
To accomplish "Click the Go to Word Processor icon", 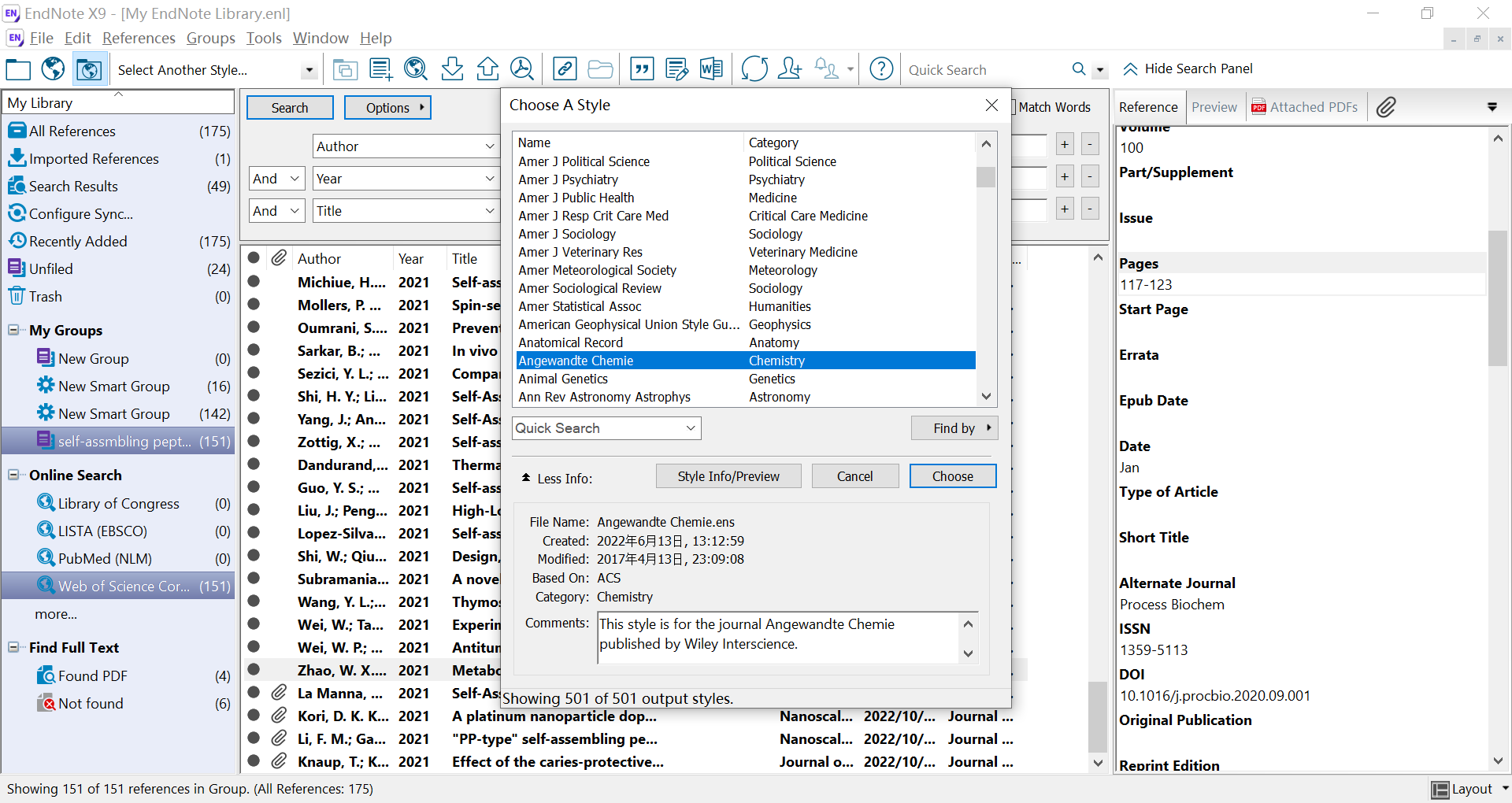I will [x=711, y=69].
